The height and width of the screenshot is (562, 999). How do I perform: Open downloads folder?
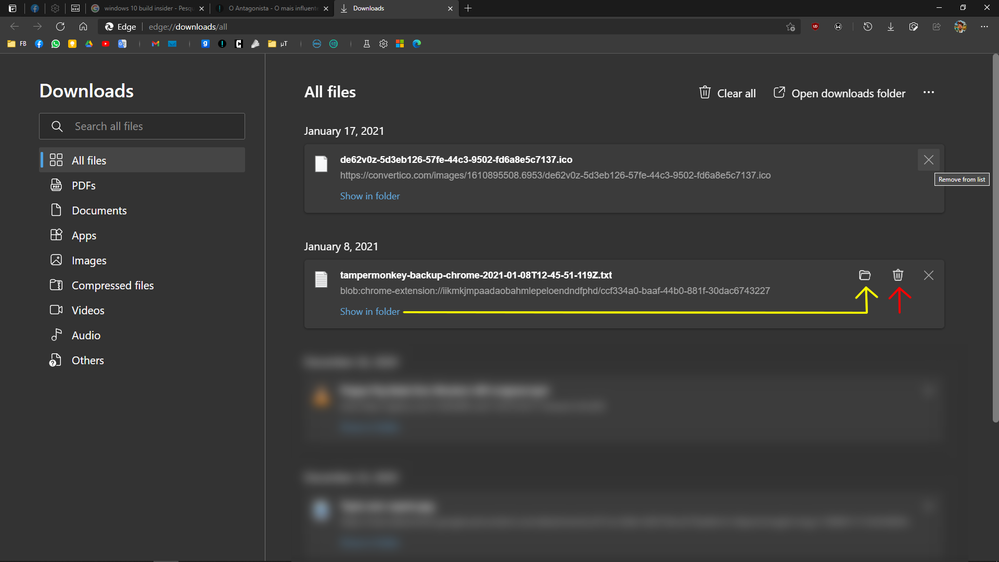839,93
